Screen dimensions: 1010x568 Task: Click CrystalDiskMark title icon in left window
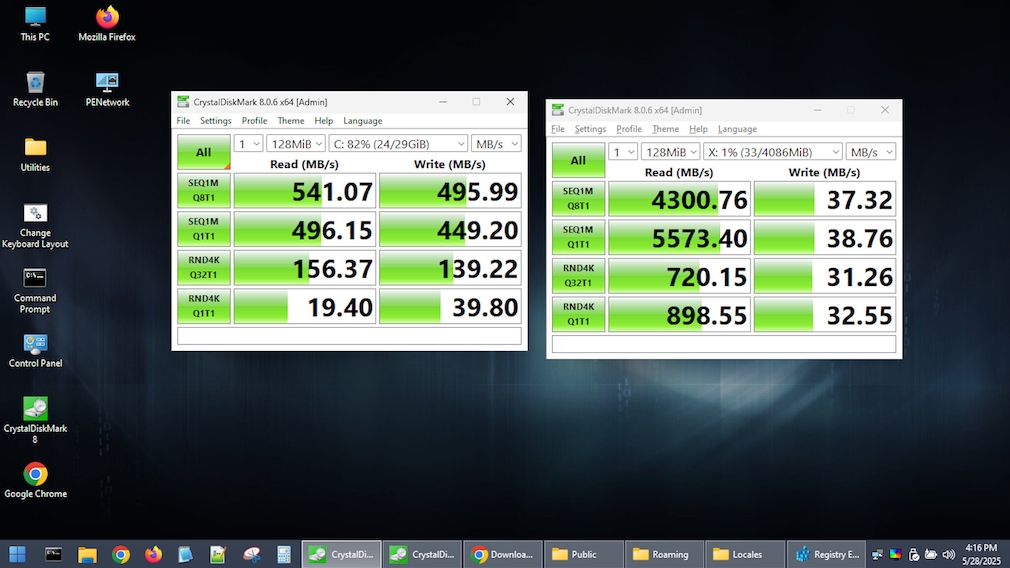coord(183,102)
